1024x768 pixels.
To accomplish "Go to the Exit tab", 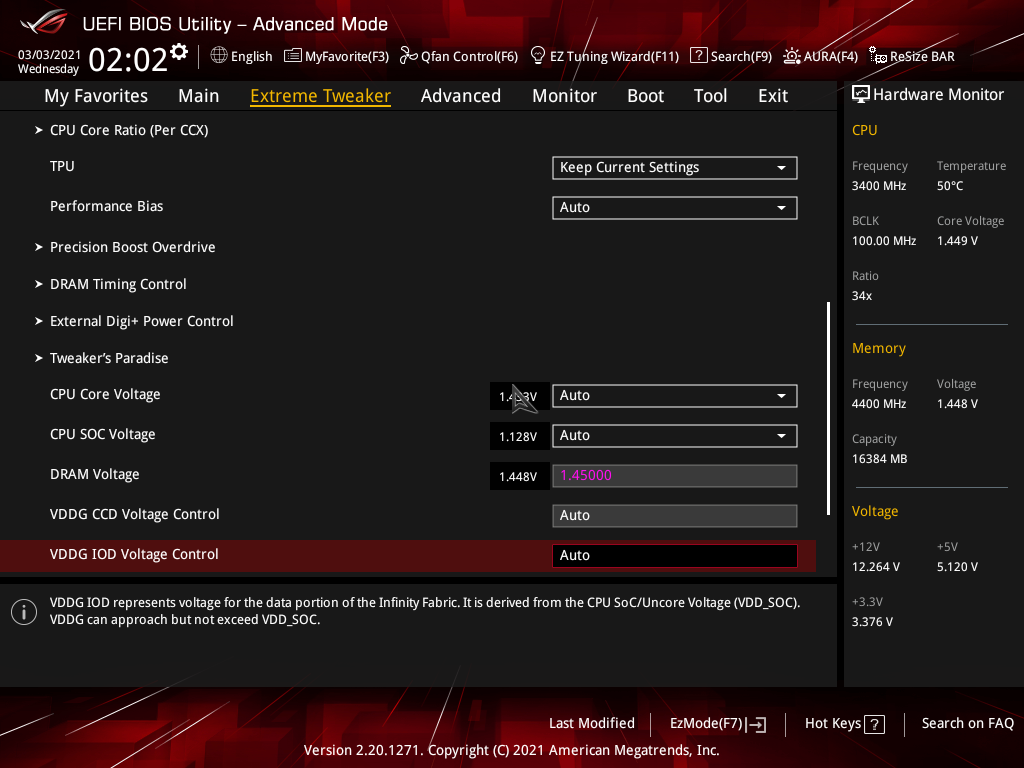I will click(773, 96).
